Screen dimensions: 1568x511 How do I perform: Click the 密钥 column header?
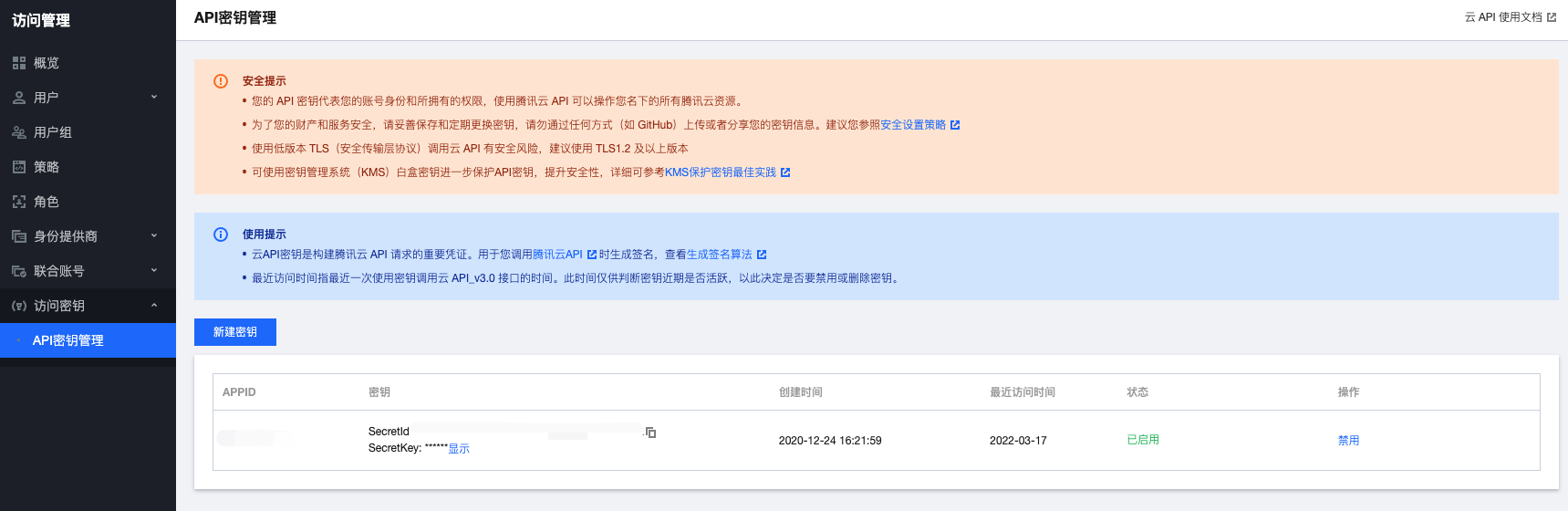pyautogui.click(x=379, y=392)
